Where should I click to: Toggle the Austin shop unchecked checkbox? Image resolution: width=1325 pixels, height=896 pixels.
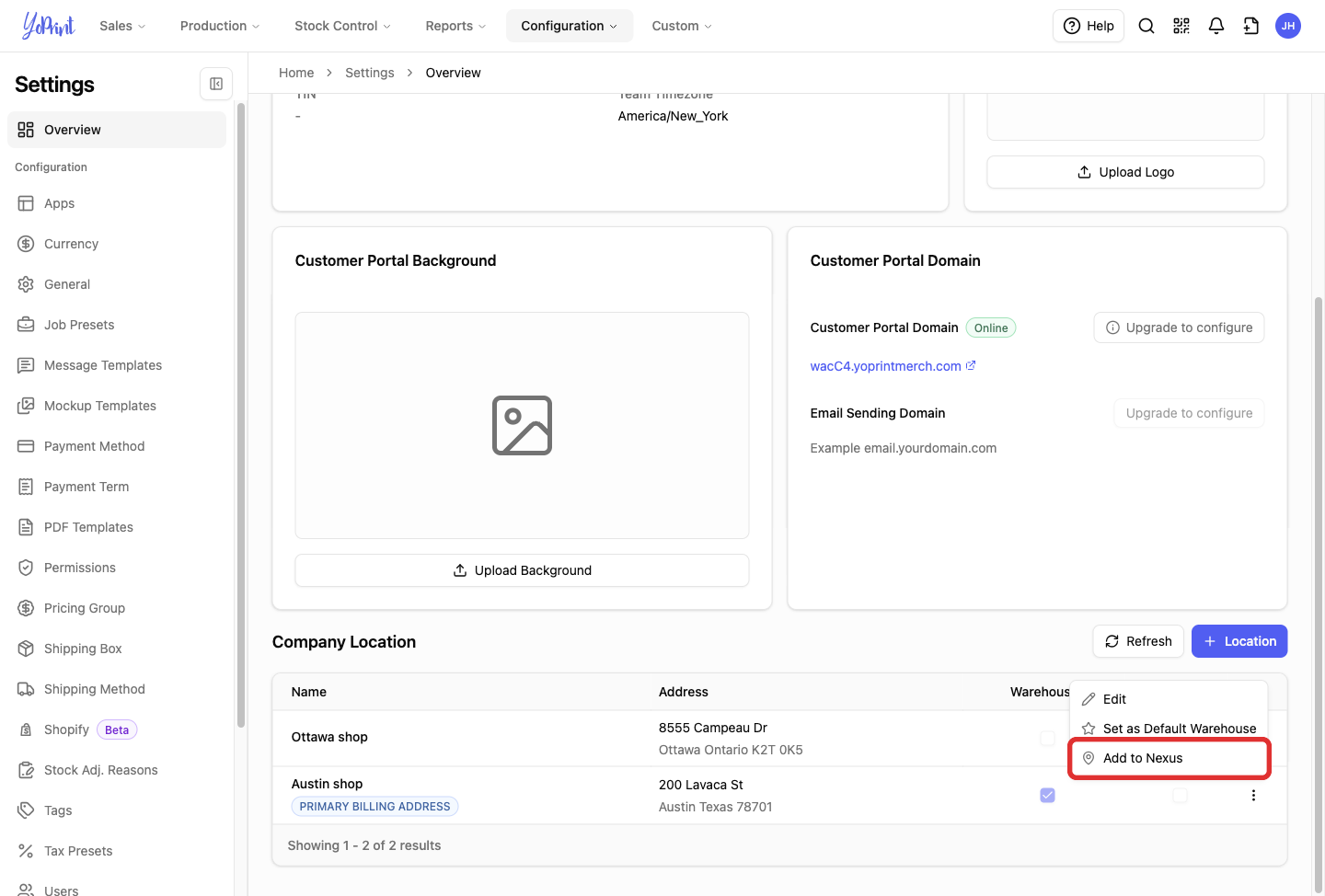pos(1180,795)
